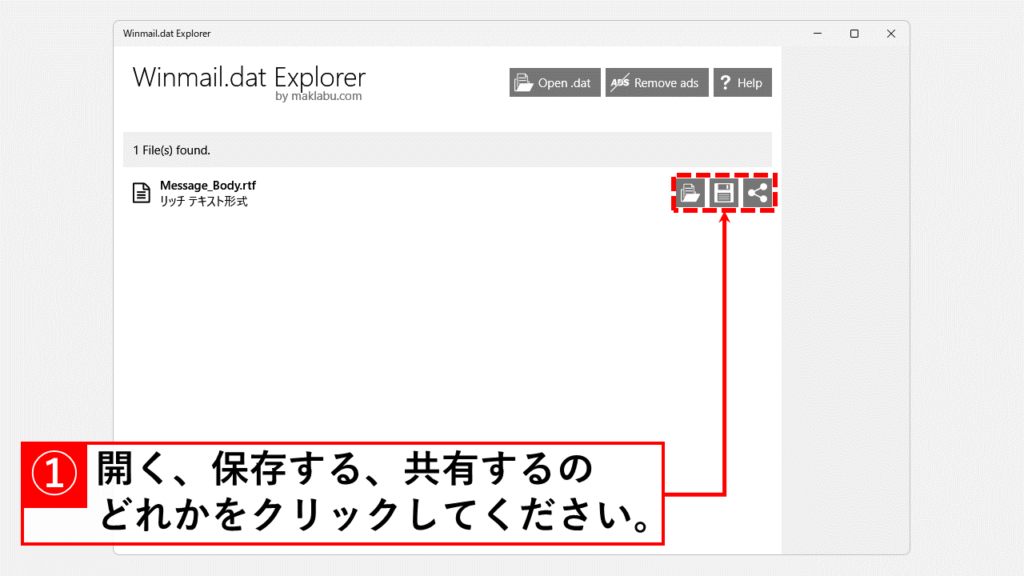The image size is (1024, 576).
Task: Open the "Help" text label
Action: click(750, 83)
